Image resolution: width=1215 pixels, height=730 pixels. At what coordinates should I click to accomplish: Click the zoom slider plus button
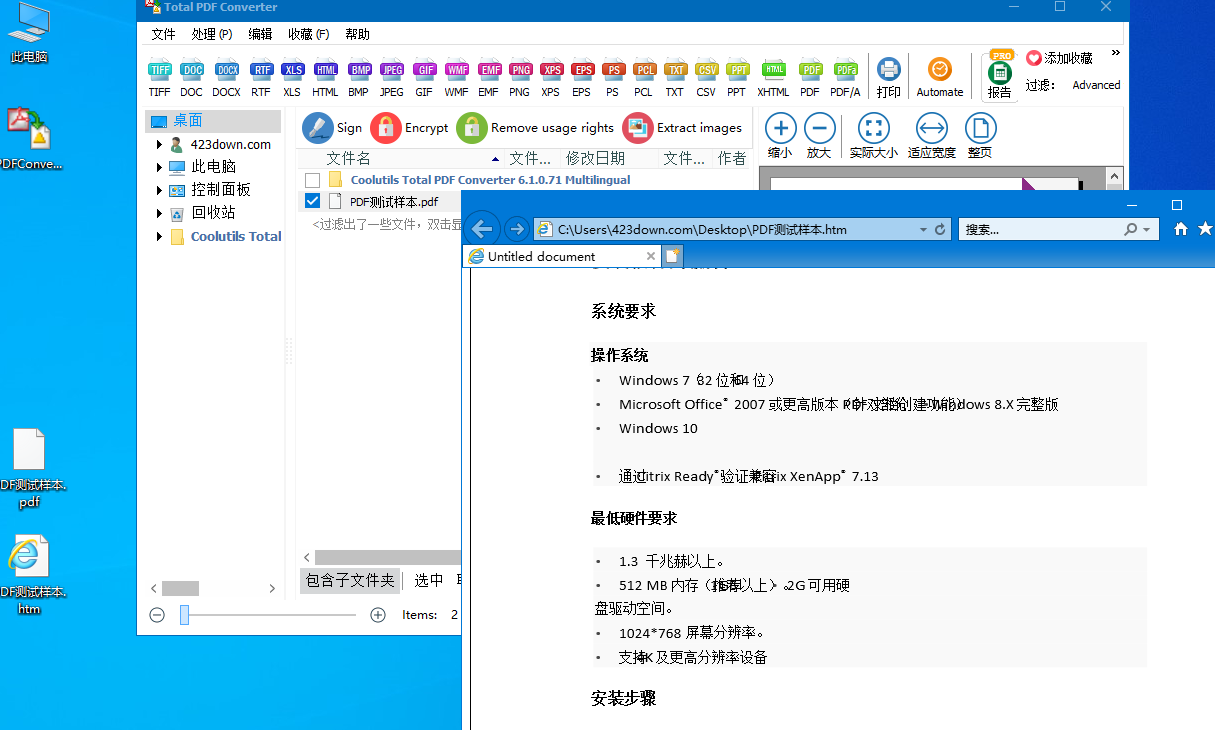(x=378, y=615)
